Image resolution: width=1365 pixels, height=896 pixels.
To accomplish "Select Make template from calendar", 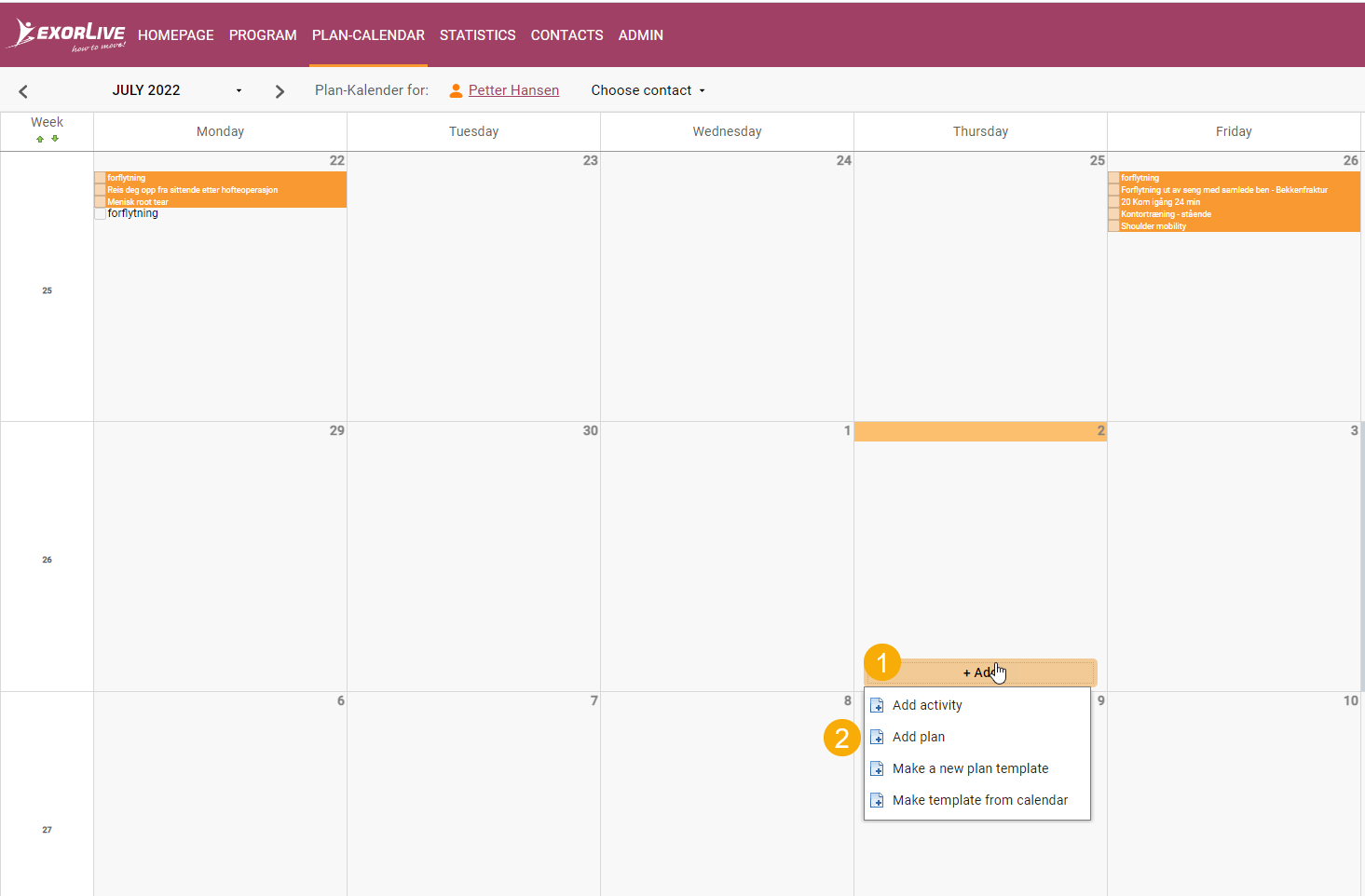I will click(977, 800).
